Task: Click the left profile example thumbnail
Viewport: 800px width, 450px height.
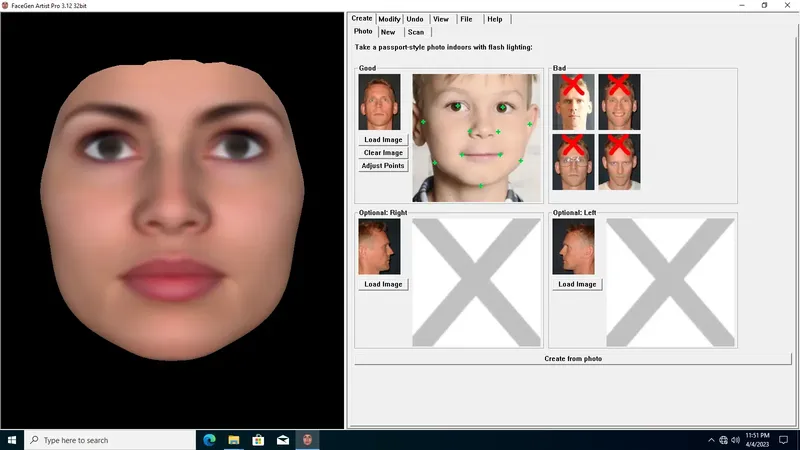Action: (x=573, y=247)
